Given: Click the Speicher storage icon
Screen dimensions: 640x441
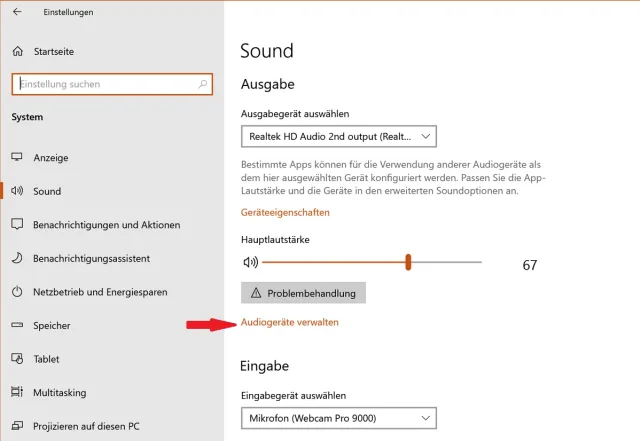Looking at the screenshot, I should [17, 325].
